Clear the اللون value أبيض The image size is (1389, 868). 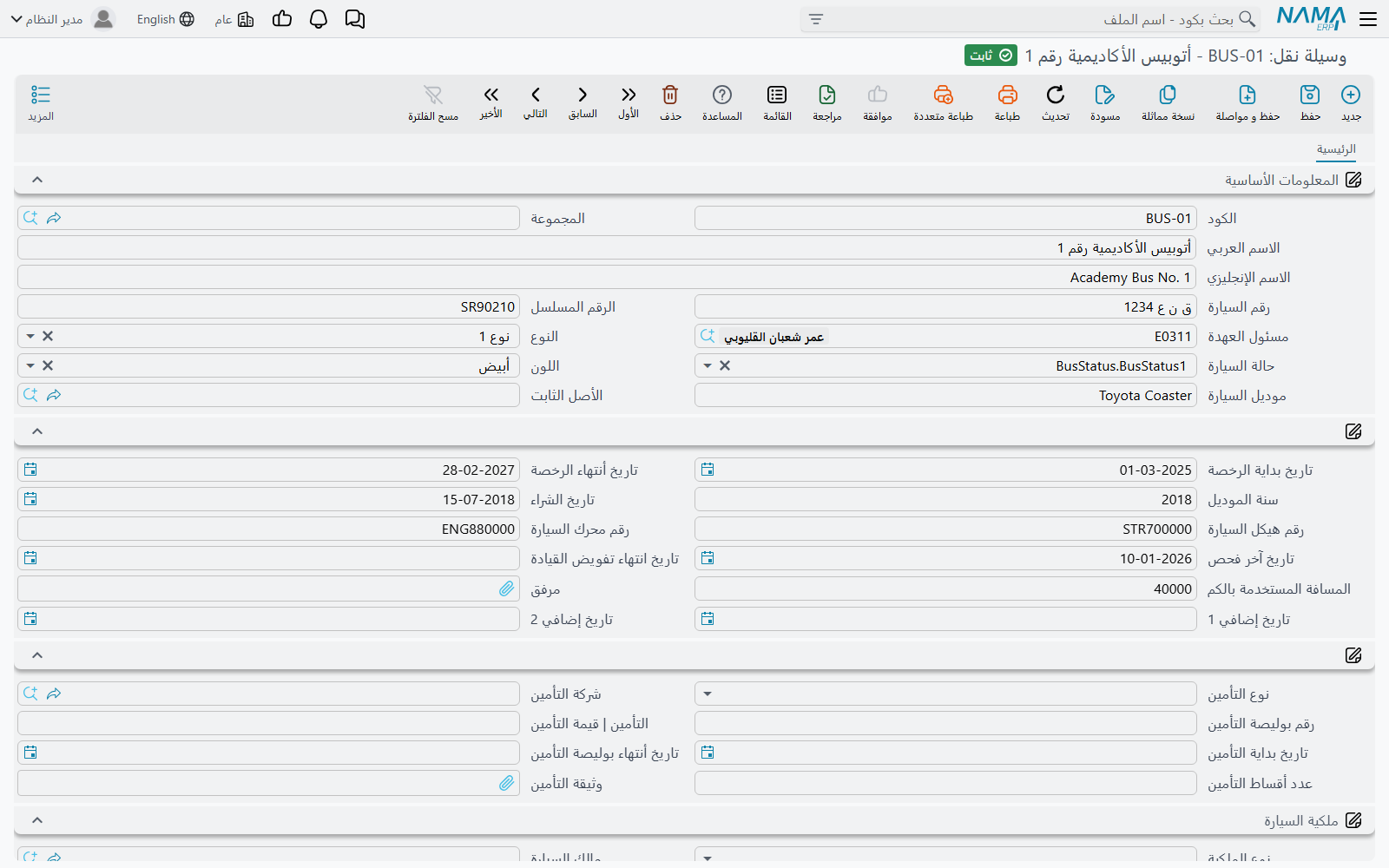[x=48, y=366]
